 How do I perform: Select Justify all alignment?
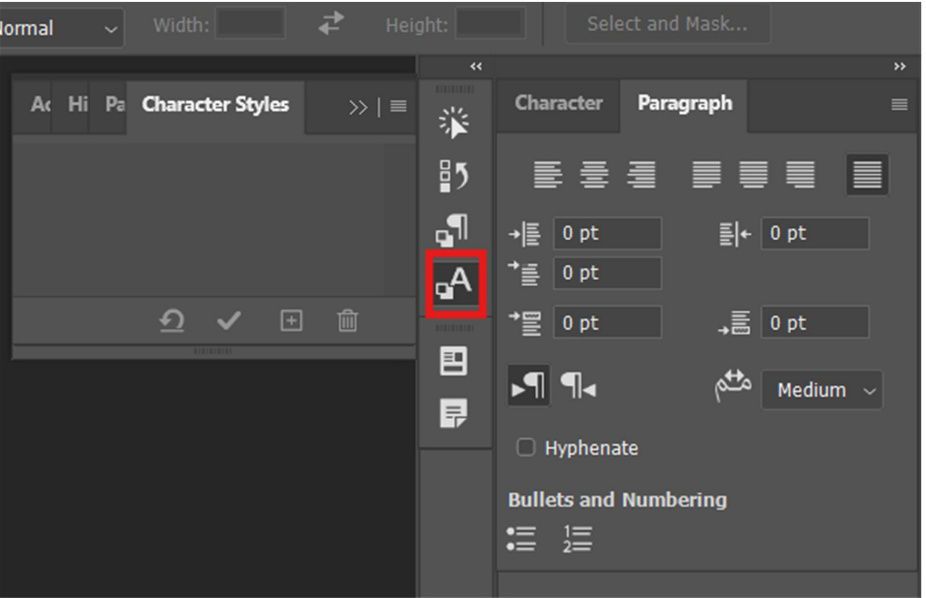click(x=867, y=175)
